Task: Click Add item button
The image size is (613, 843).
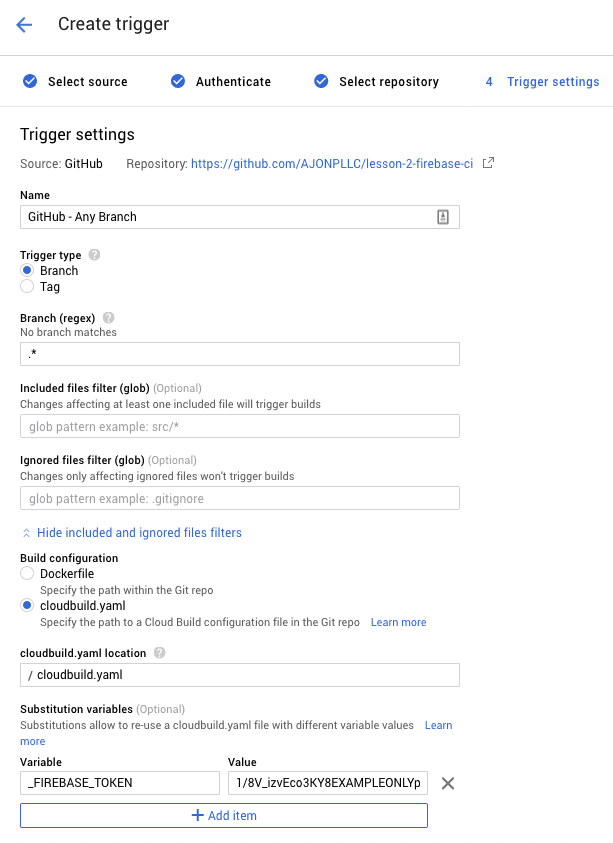Action: pos(224,816)
